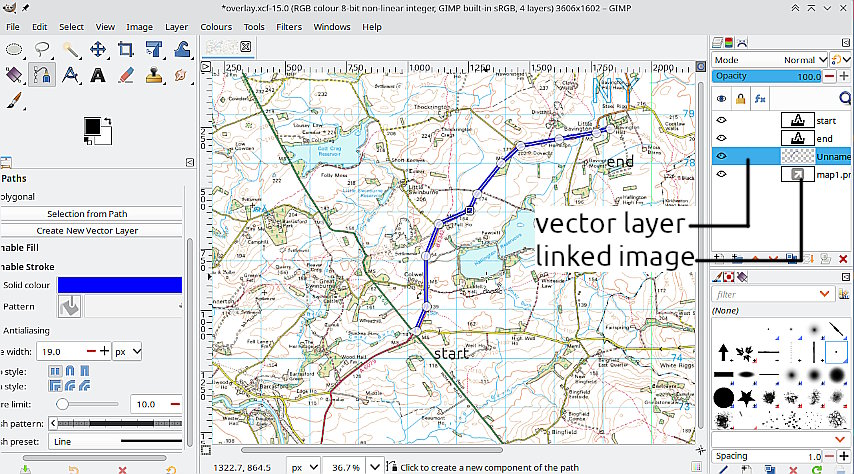
Task: Select the large black circle brush
Action: pyautogui.click(x=724, y=398)
